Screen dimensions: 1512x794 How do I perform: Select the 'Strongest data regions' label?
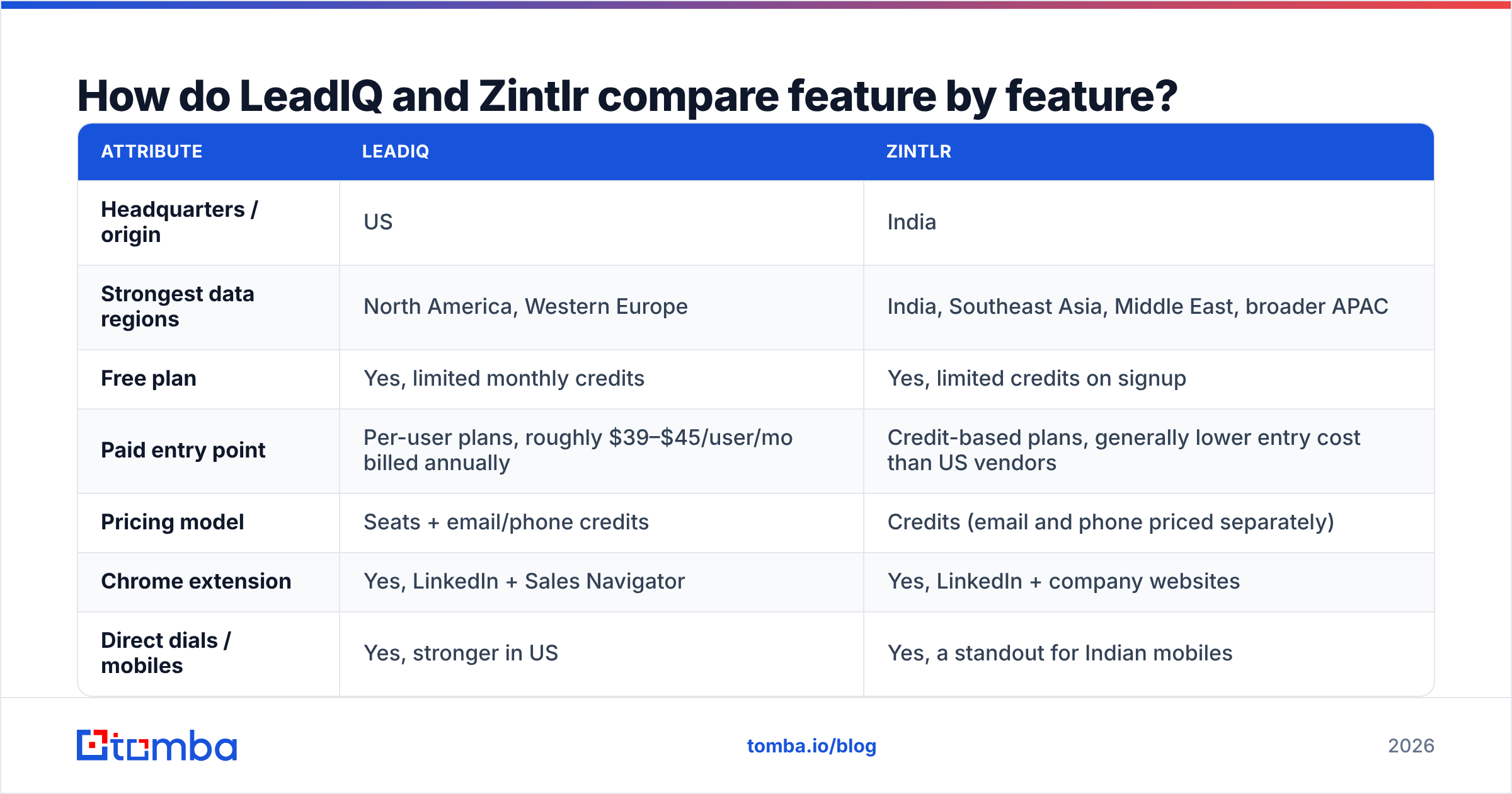pos(178,306)
